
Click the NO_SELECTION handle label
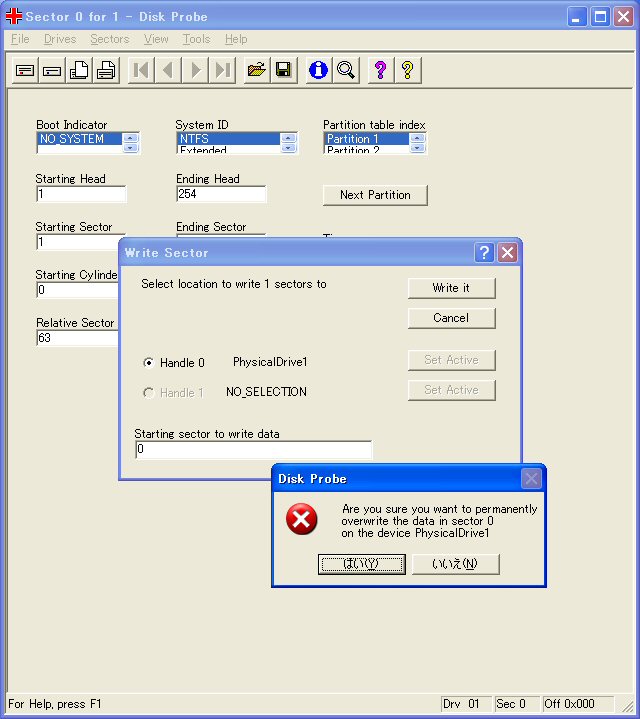[x=266, y=392]
